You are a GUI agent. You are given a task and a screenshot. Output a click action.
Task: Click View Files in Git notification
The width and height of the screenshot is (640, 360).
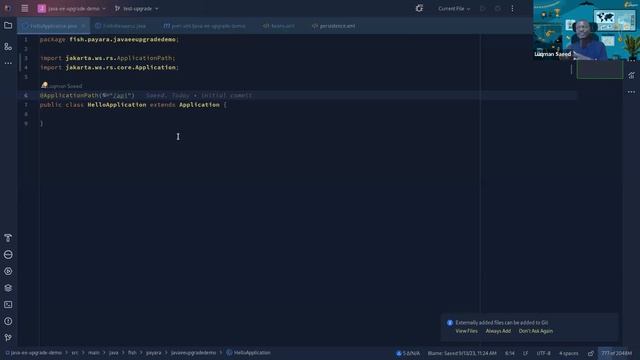coord(467,331)
